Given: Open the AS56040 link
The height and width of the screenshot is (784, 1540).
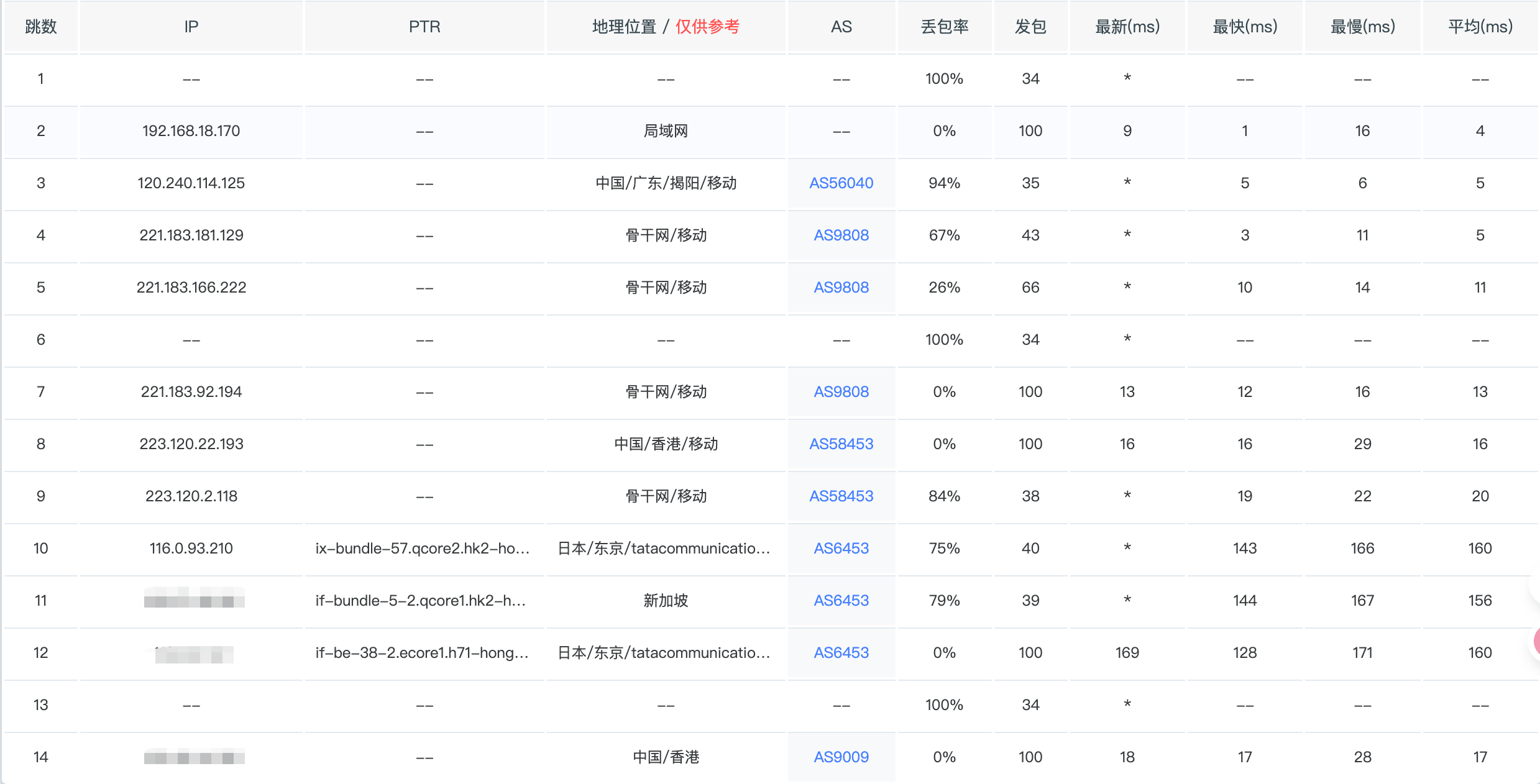Looking at the screenshot, I should tap(841, 183).
